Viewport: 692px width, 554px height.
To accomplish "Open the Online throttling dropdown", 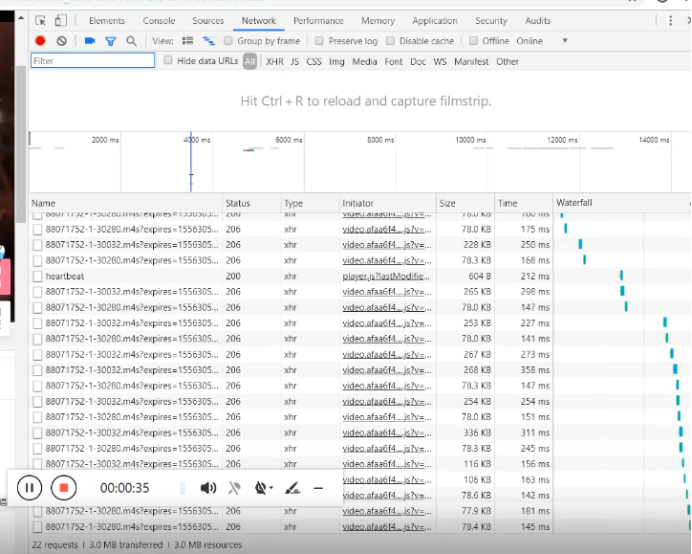I will point(542,41).
